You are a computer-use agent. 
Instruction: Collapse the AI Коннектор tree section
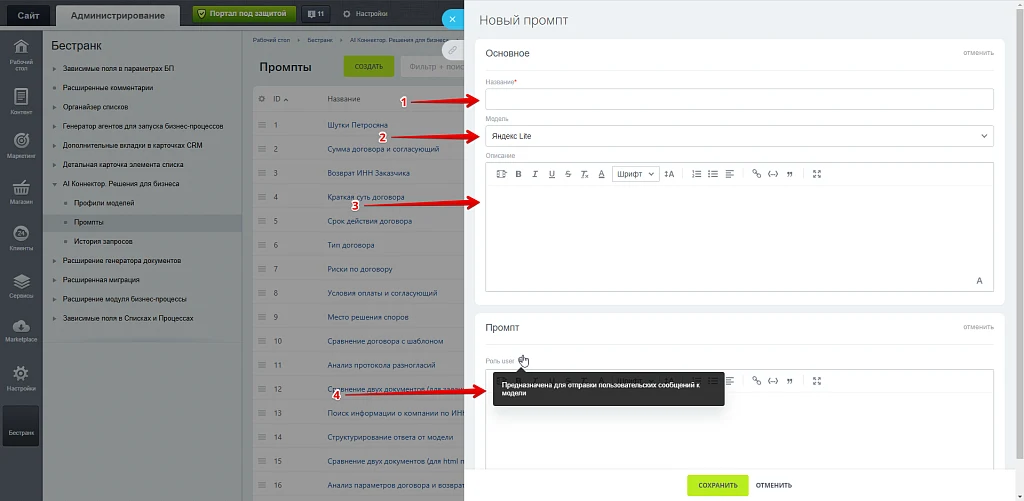pos(55,184)
